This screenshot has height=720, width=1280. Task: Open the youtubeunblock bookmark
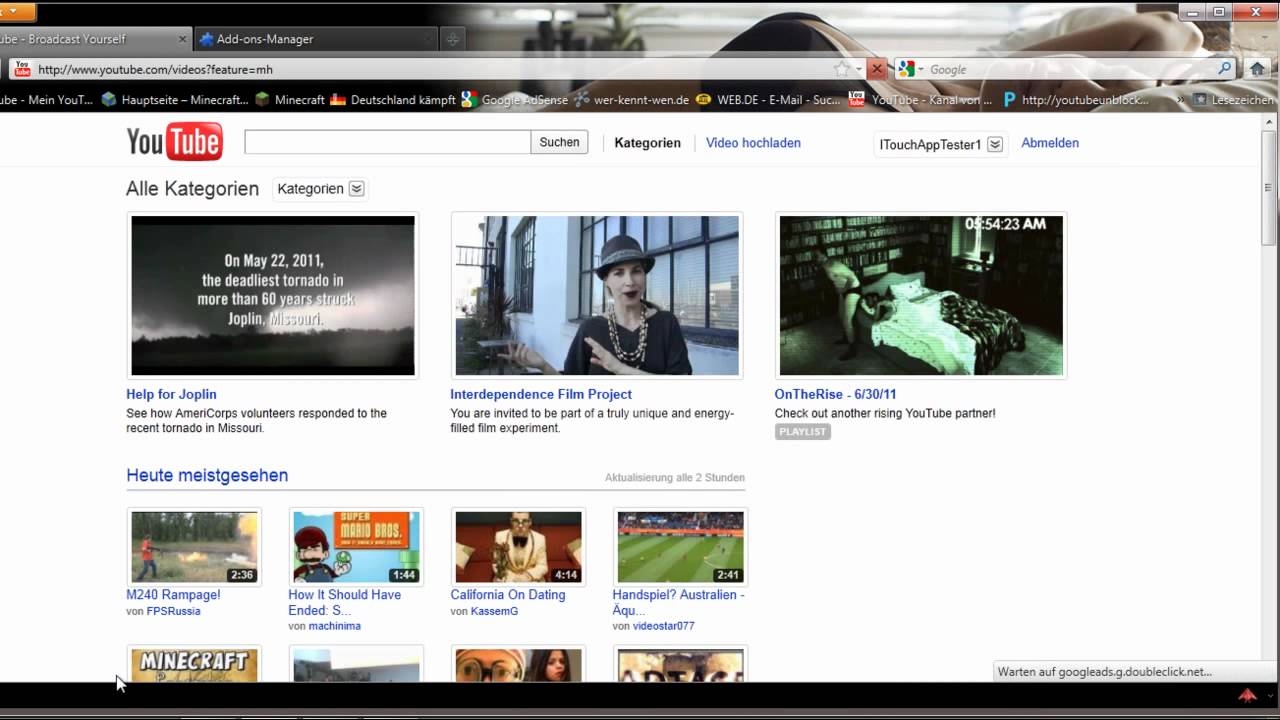[x=1076, y=100]
